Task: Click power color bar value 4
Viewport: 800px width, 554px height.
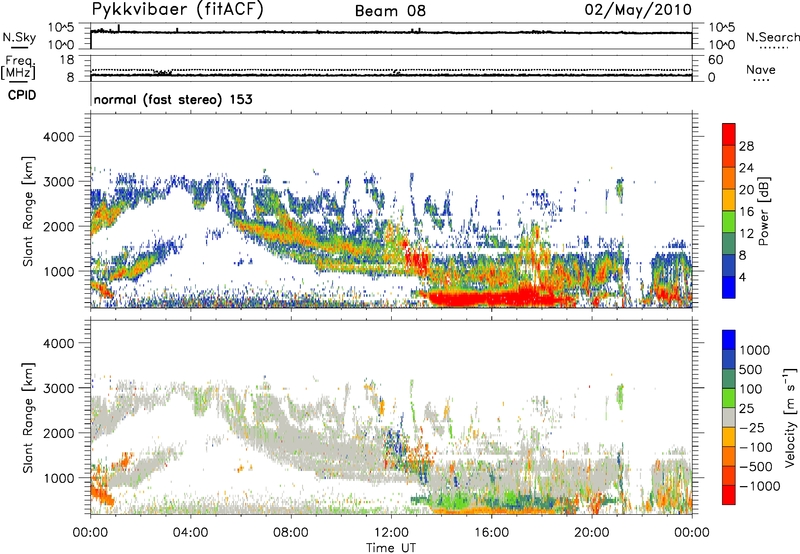Action: (x=742, y=277)
